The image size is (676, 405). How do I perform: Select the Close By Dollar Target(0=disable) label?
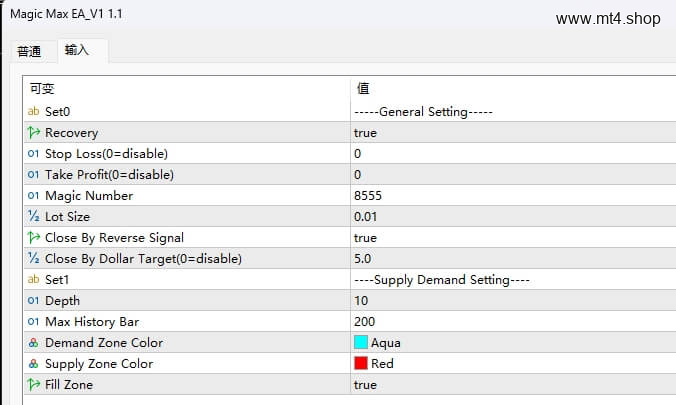pos(143,259)
